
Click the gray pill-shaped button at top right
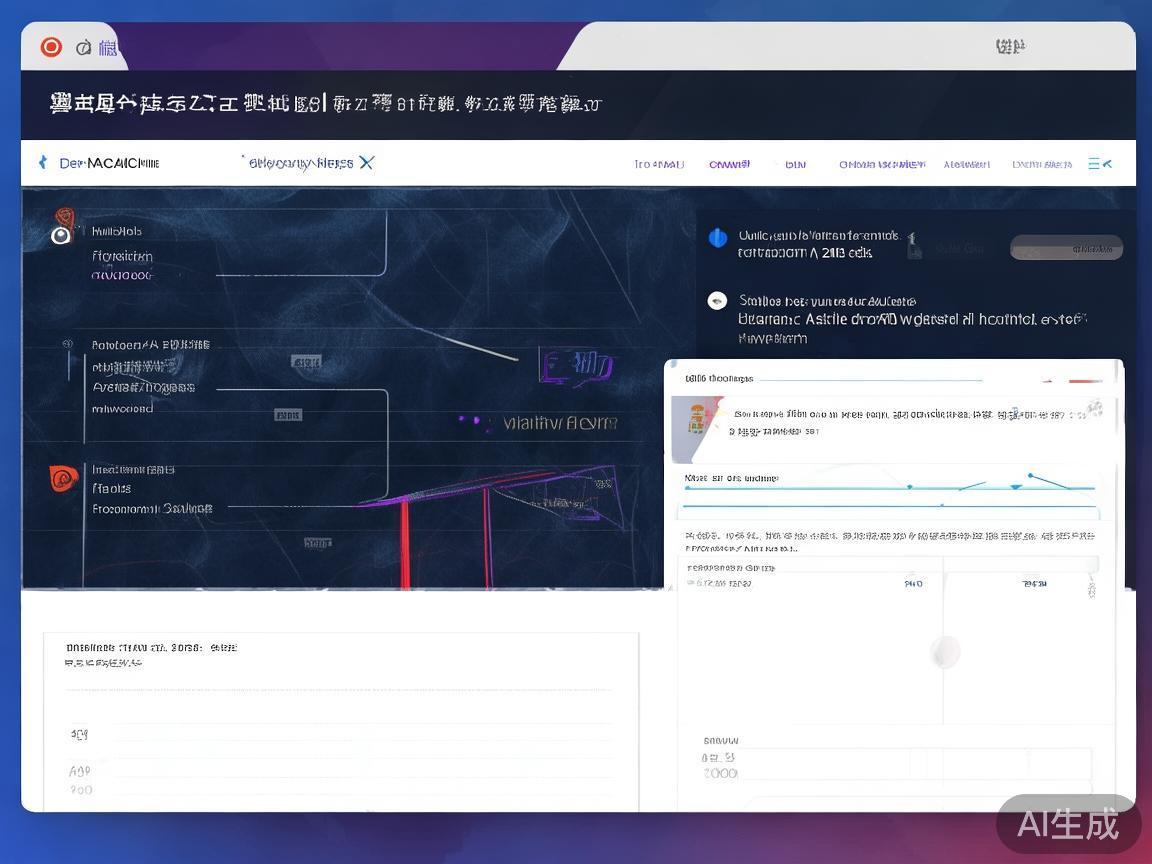(x=1066, y=248)
